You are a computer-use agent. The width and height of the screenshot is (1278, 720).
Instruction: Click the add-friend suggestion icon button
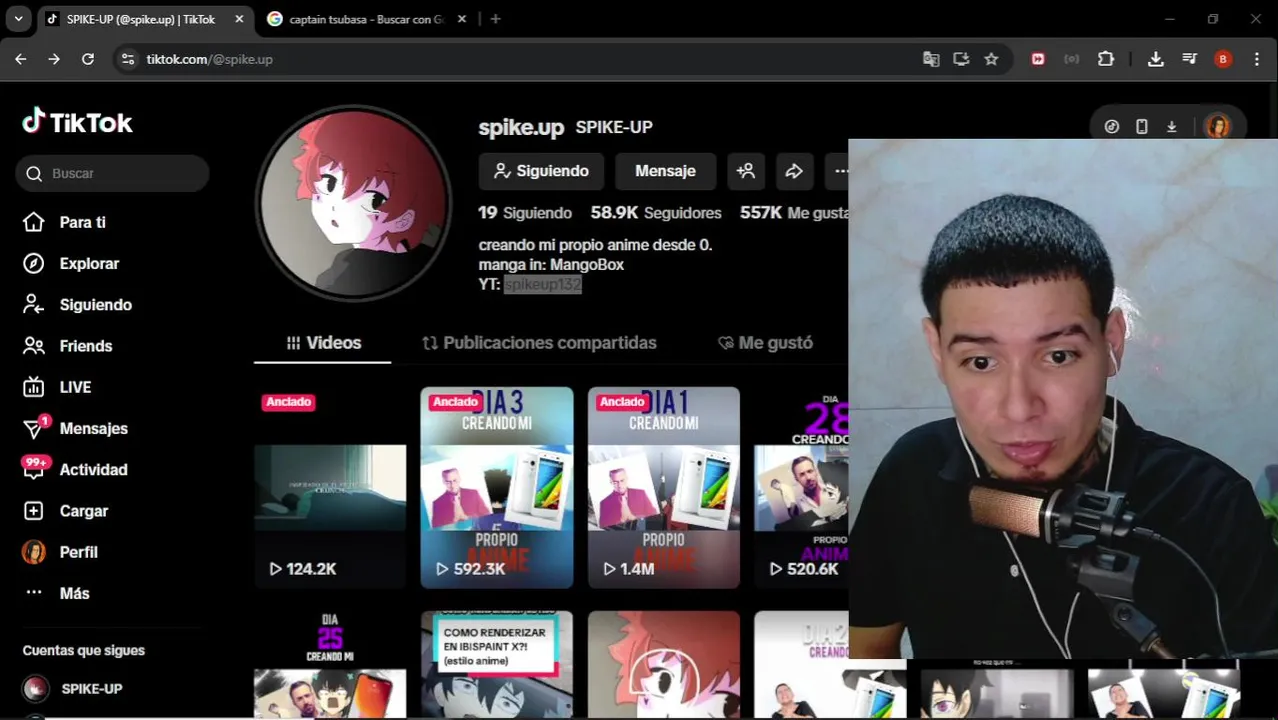[746, 171]
